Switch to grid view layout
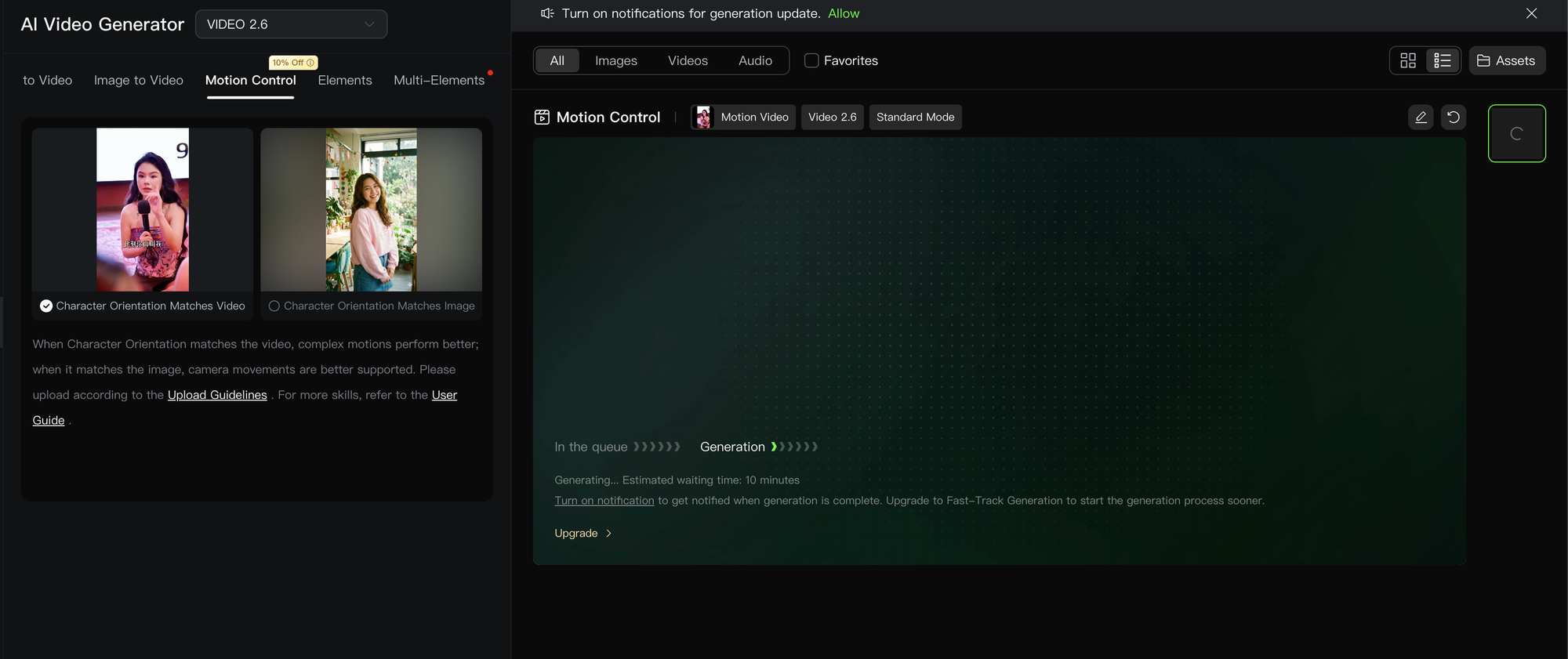The width and height of the screenshot is (1568, 659). pos(1408,60)
